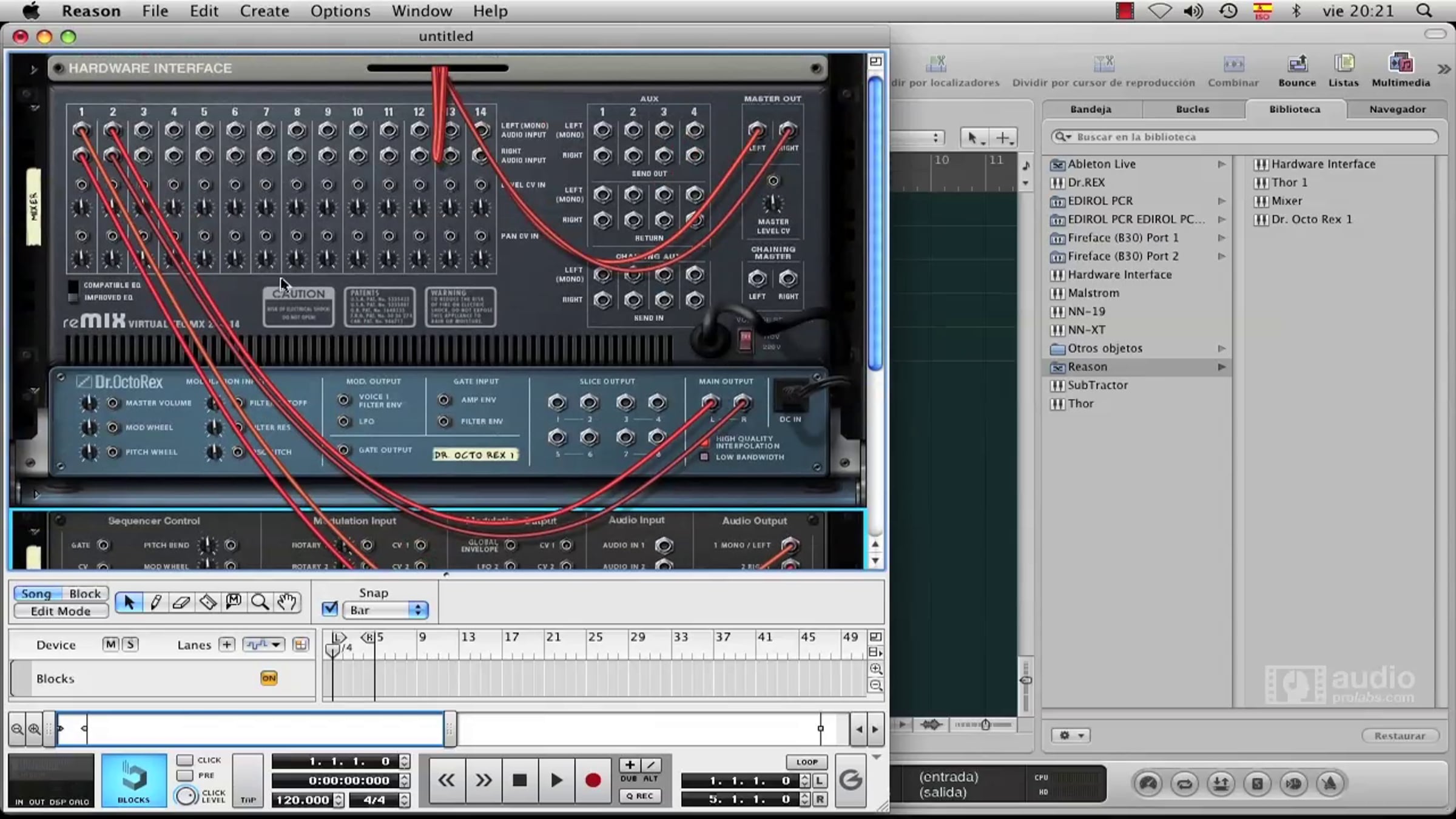Select the Eraser tool
This screenshot has height=819, width=1456.
(x=181, y=602)
